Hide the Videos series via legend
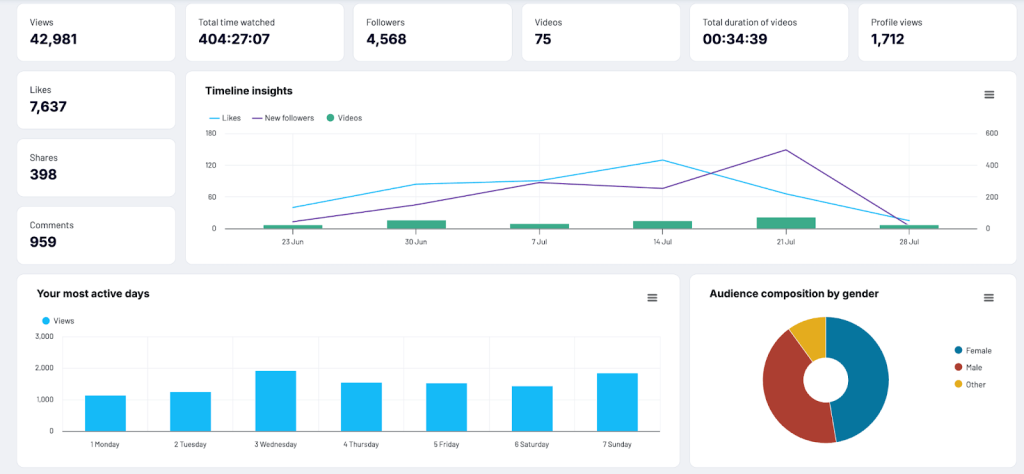This screenshot has height=474, width=1024. [345, 118]
